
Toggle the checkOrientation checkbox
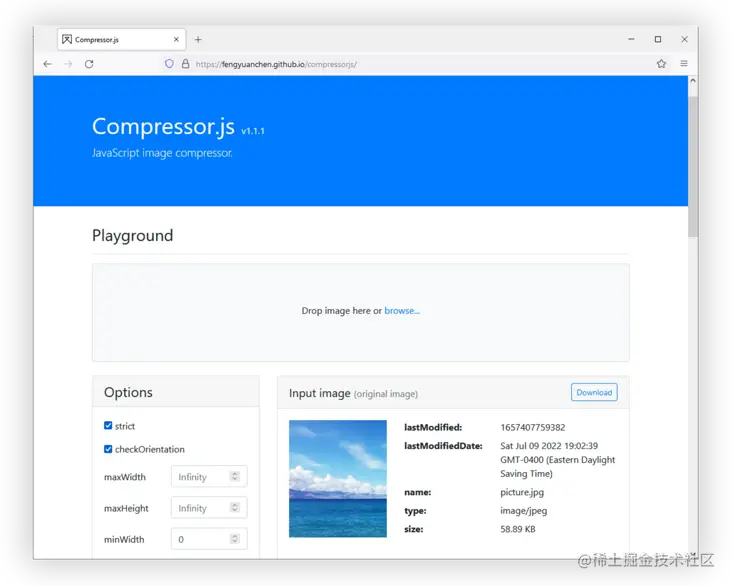[x=108, y=449]
